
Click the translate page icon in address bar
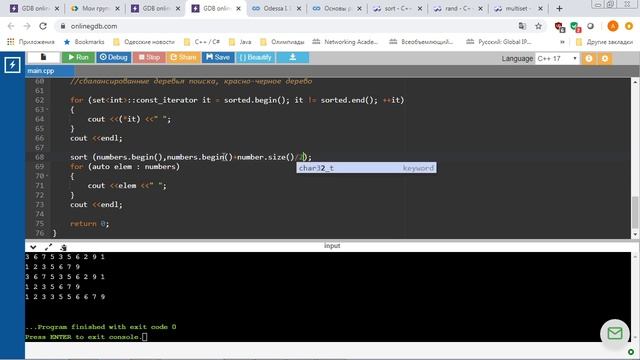coord(522,26)
